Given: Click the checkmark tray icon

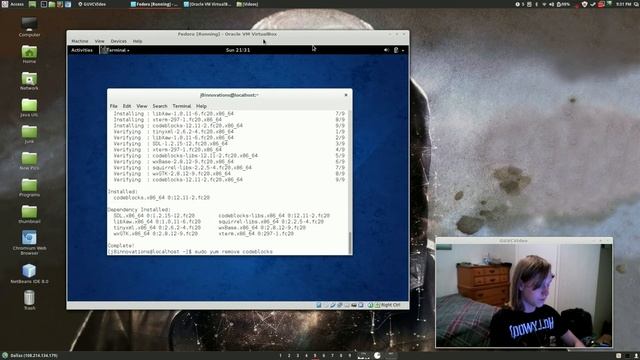Looking at the screenshot, I should pyautogui.click(x=593, y=4).
